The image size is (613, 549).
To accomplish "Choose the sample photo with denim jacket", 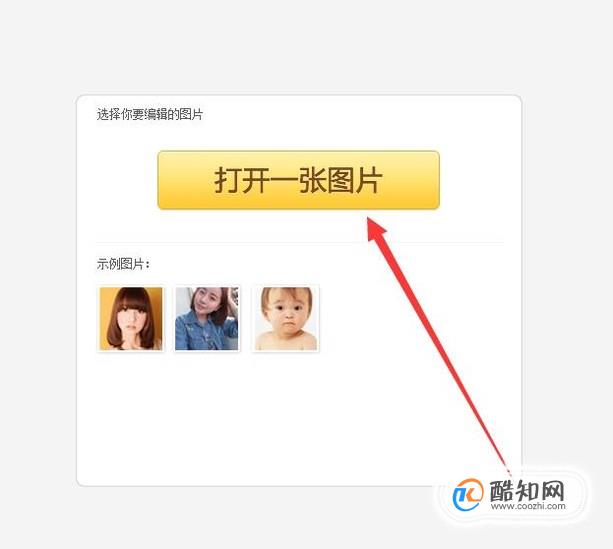I will [207, 318].
